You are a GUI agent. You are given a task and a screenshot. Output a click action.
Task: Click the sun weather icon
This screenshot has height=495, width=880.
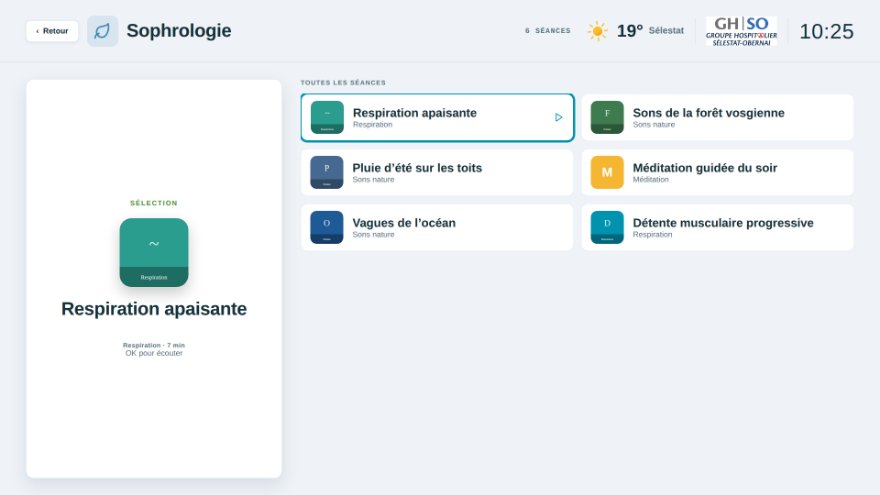597,31
